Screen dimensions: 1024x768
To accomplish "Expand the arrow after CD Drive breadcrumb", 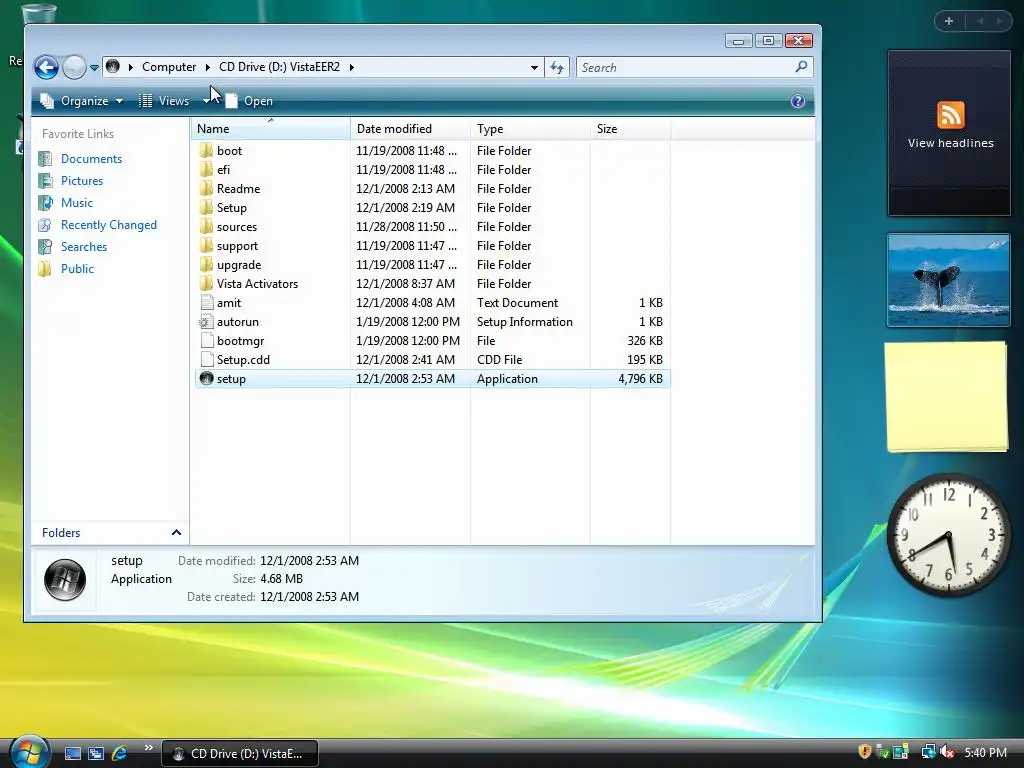I will 351,67.
